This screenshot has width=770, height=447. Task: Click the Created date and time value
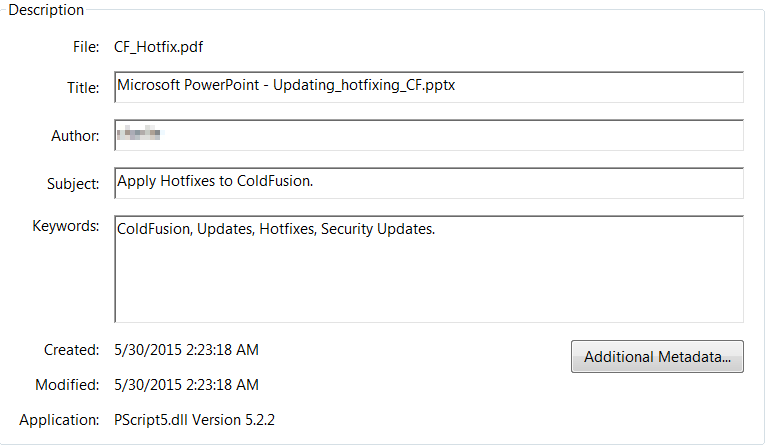coord(186,350)
